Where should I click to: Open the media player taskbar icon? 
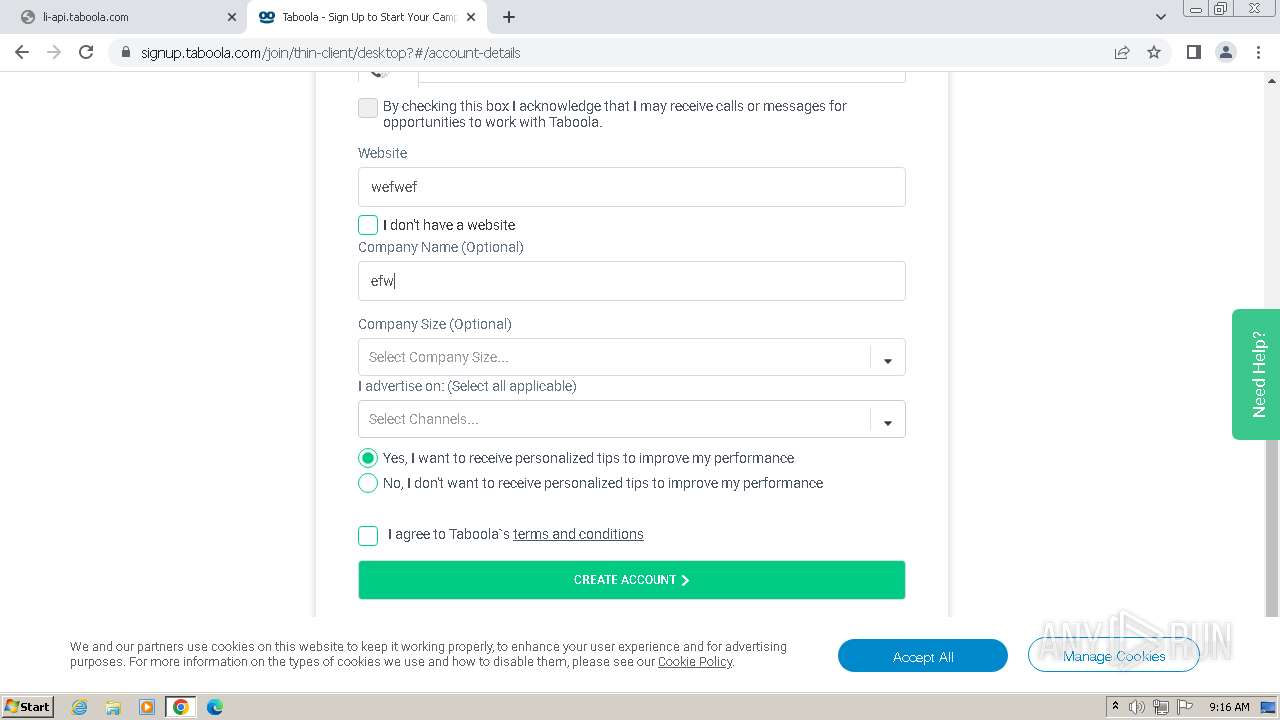click(x=147, y=707)
